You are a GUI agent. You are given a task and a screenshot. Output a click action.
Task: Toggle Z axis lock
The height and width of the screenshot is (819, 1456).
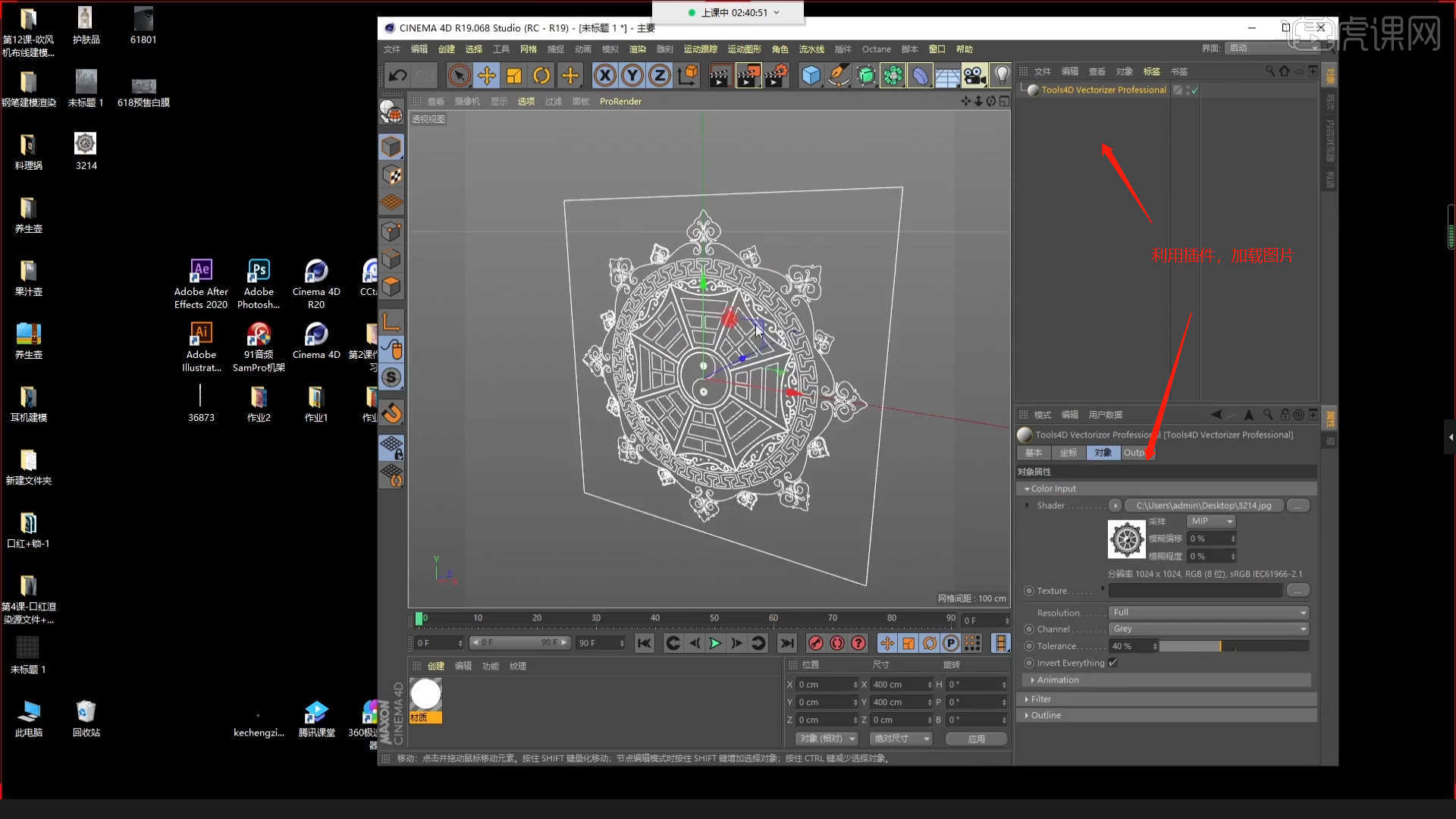coord(660,75)
